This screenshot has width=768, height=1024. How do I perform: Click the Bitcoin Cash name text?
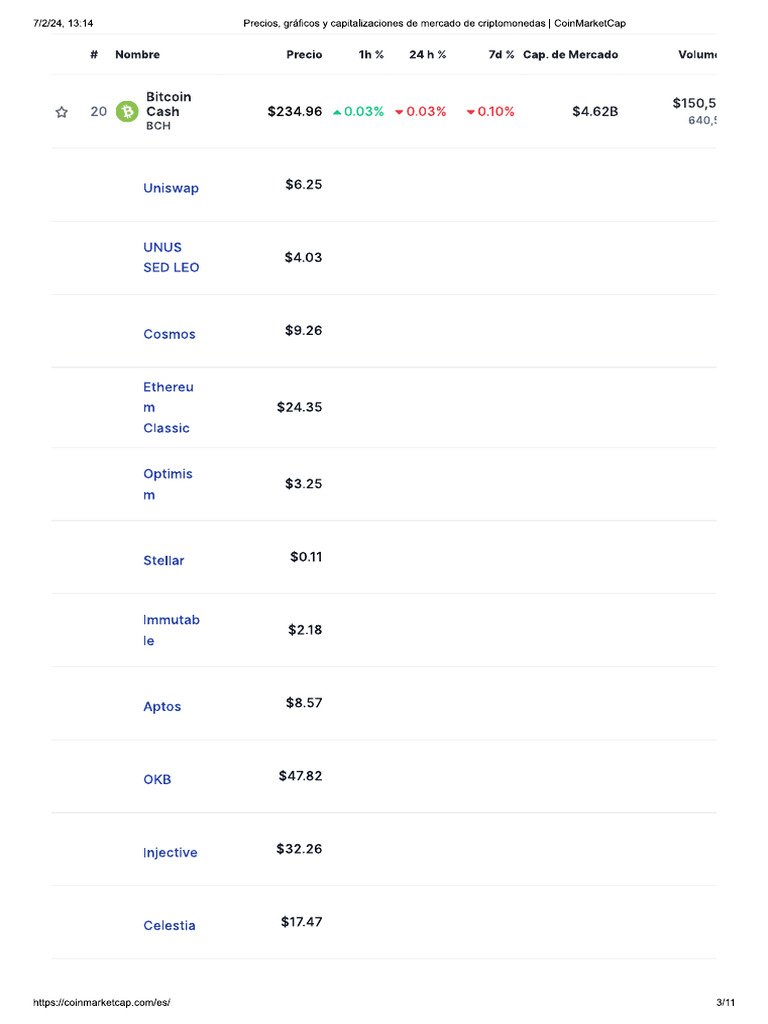pyautogui.click(x=169, y=105)
